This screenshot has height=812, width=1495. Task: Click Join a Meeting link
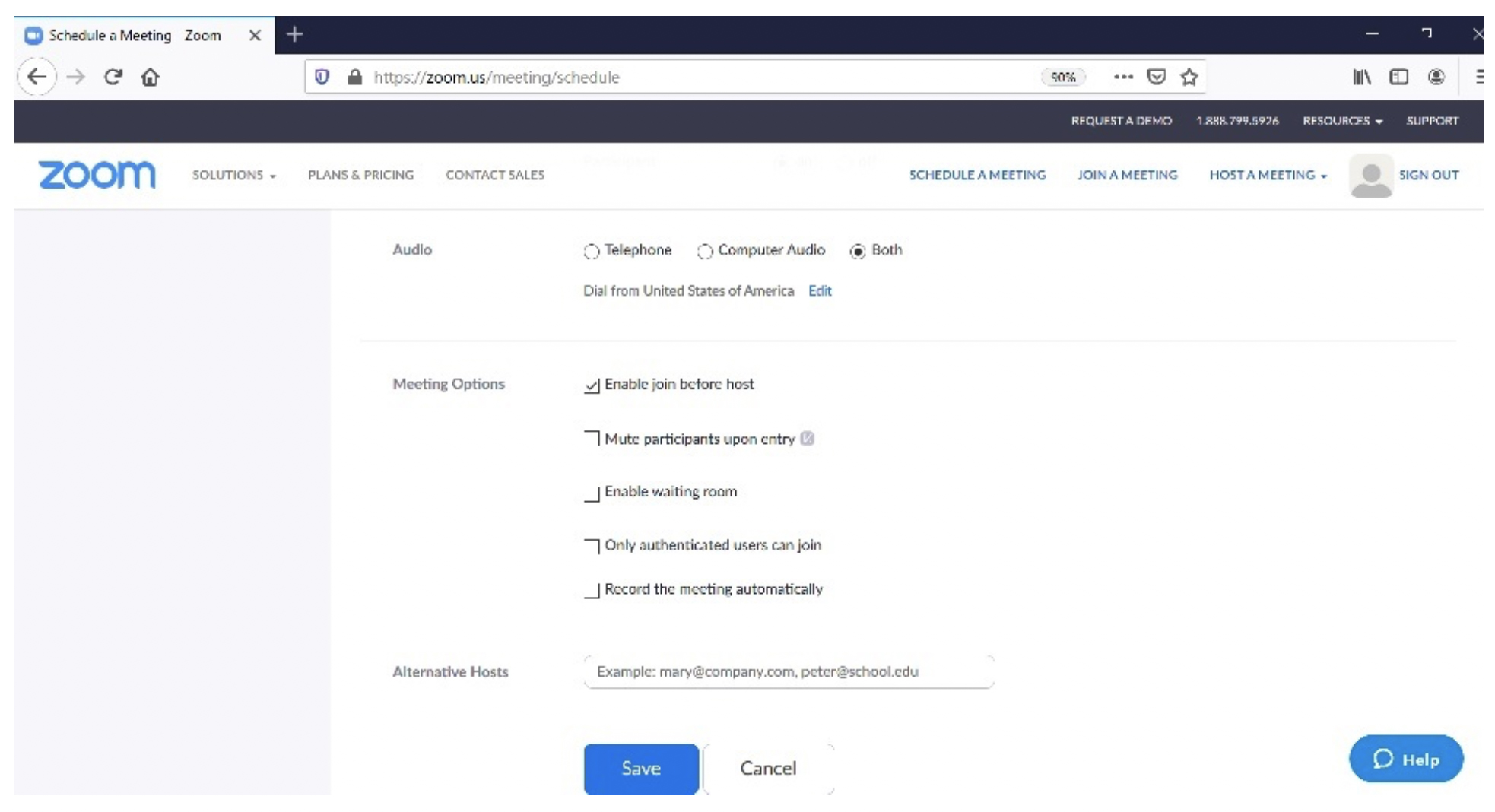(x=1128, y=175)
